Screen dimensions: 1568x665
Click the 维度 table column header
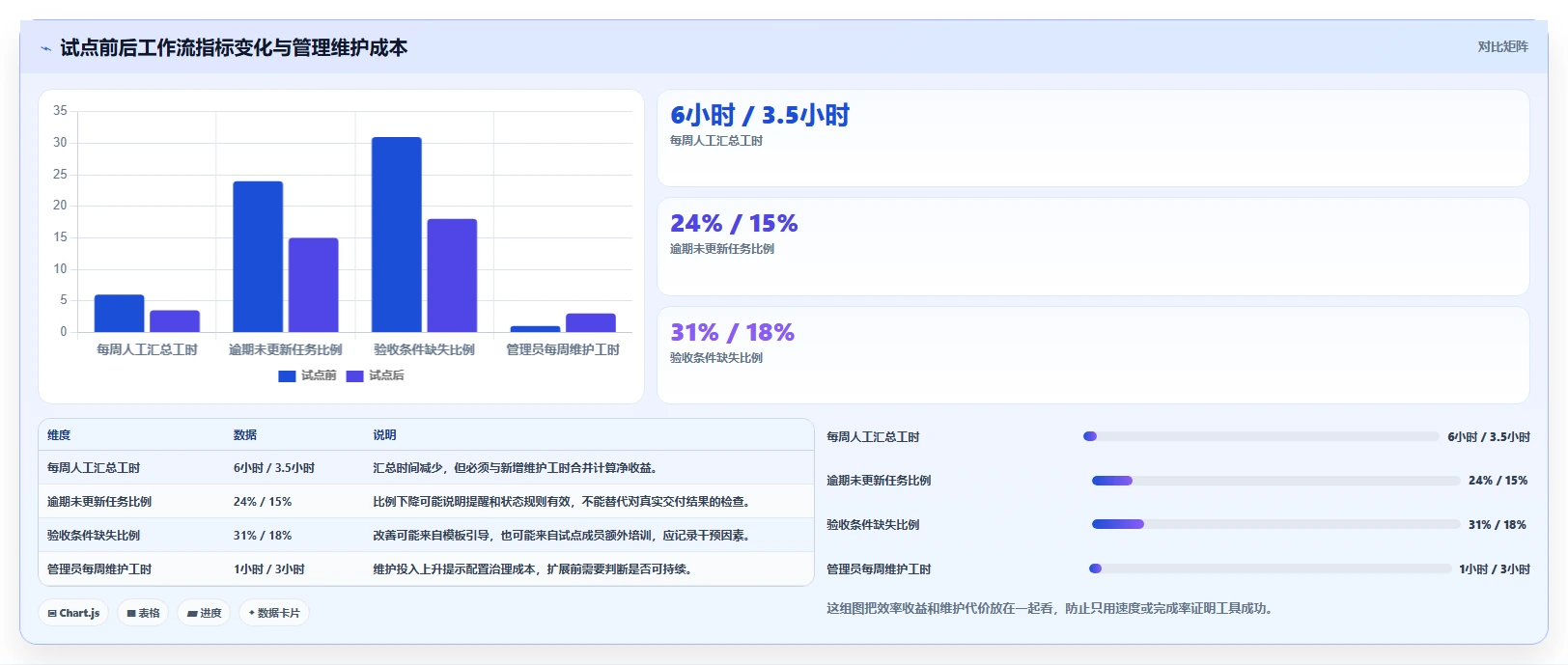click(x=59, y=435)
